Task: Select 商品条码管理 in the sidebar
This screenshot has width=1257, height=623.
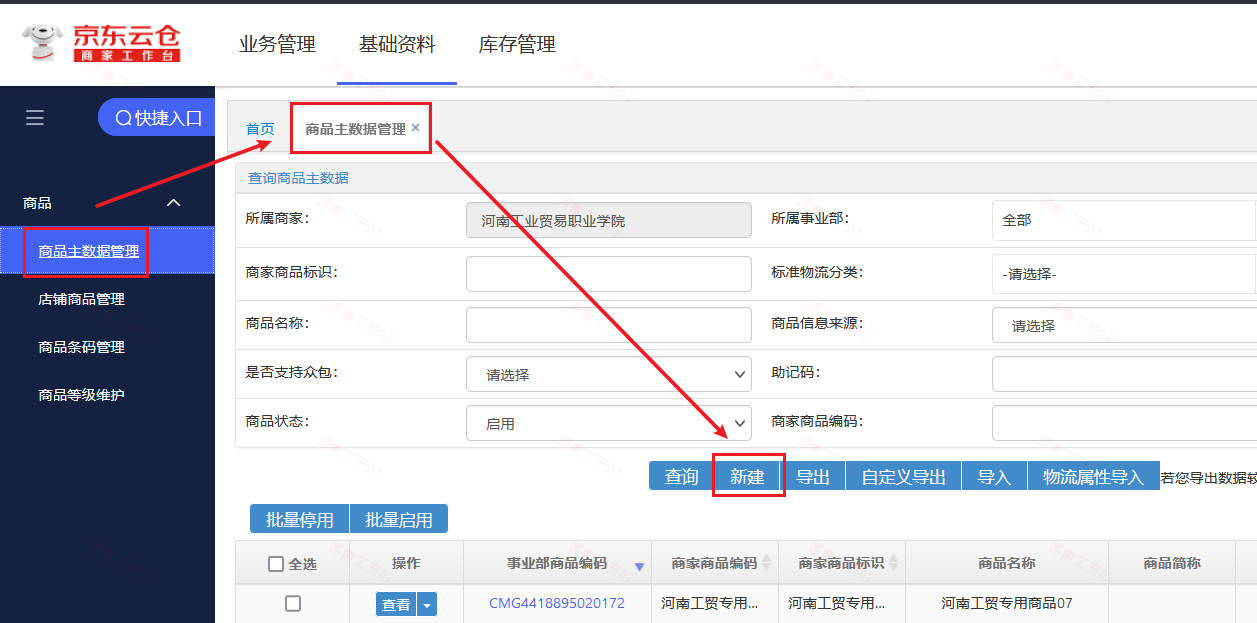Action: (x=81, y=347)
